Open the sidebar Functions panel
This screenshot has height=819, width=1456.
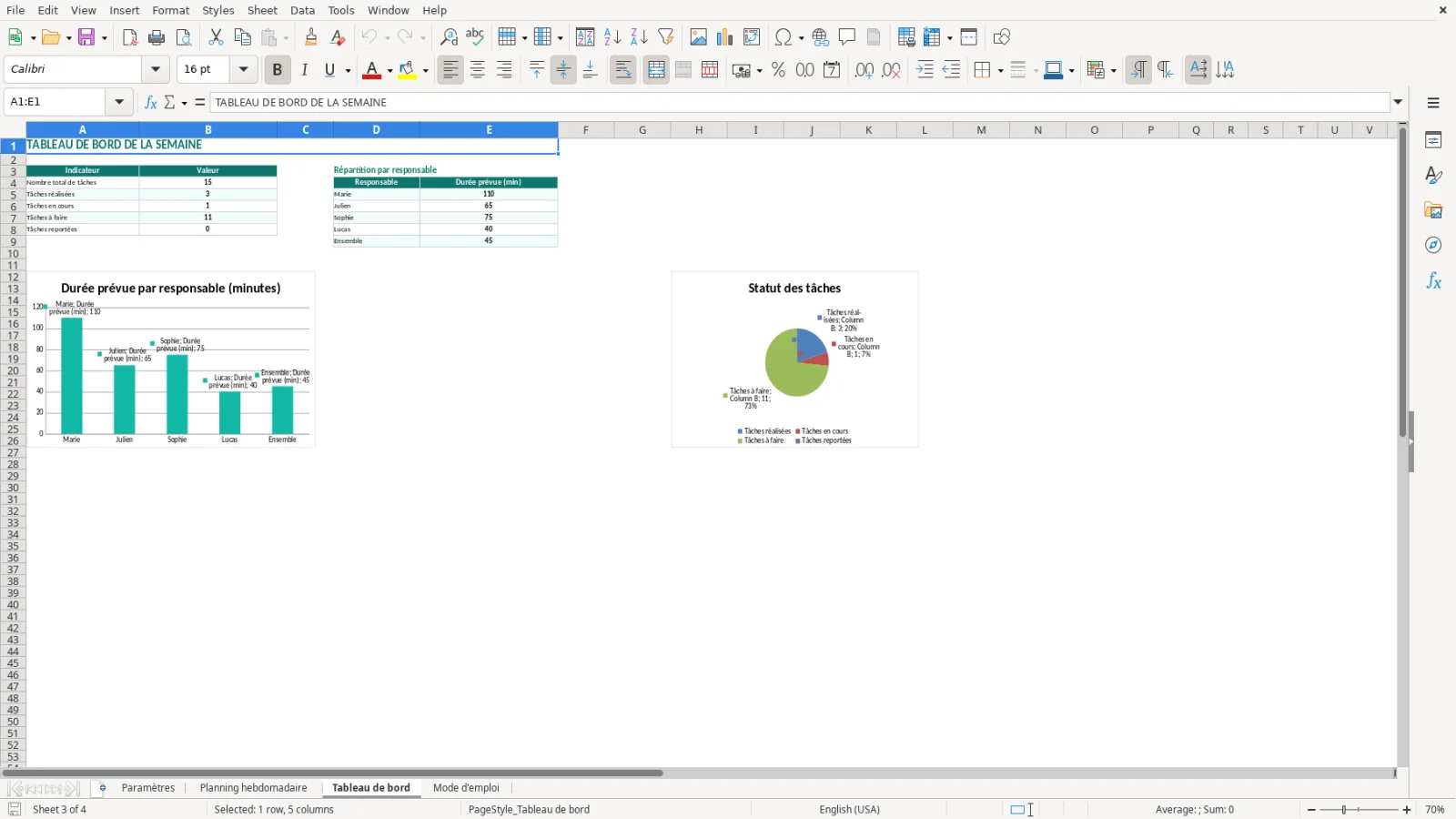click(x=1433, y=281)
